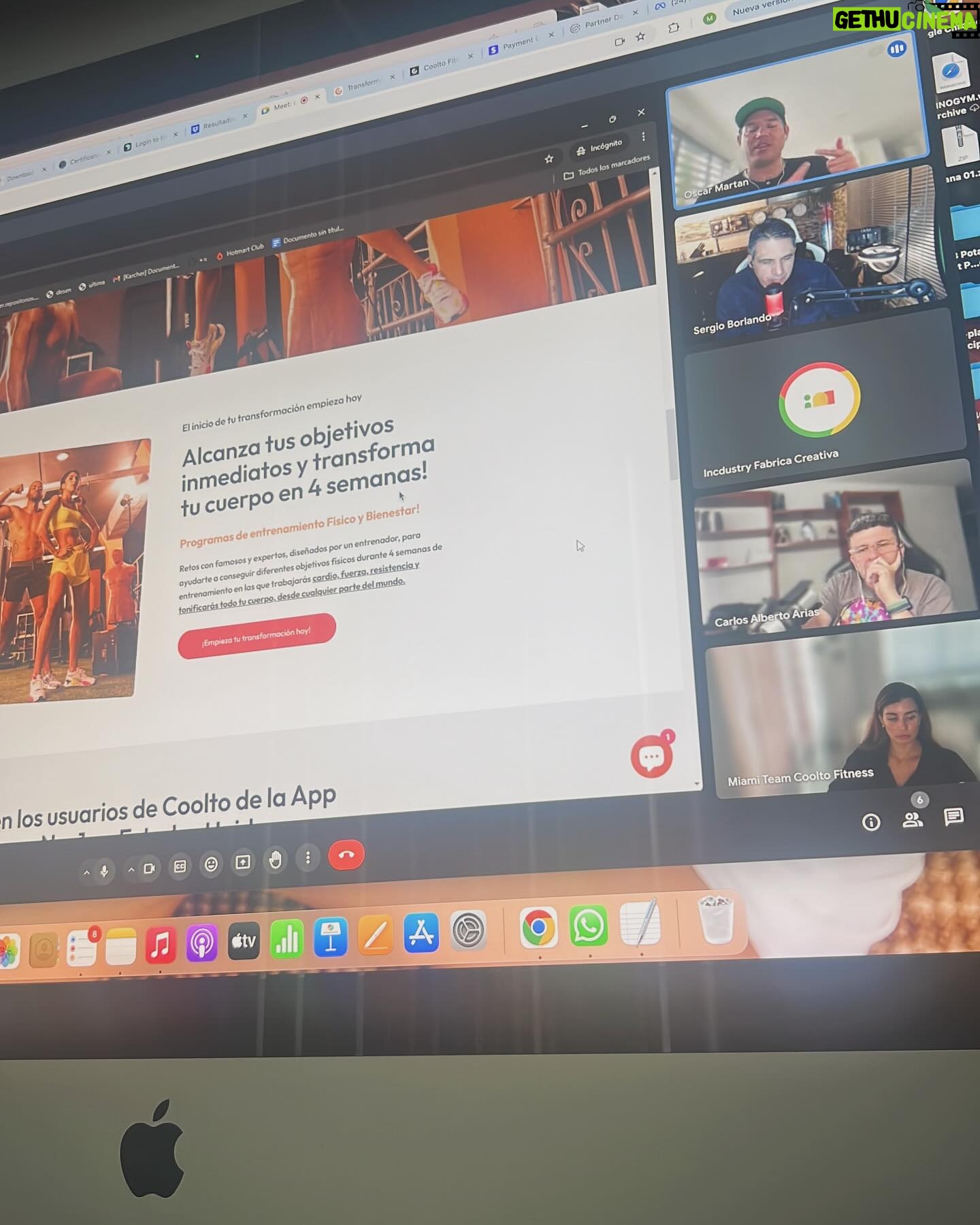Turn off the camera in Meet
The width and height of the screenshot is (980, 1225).
coord(150,868)
